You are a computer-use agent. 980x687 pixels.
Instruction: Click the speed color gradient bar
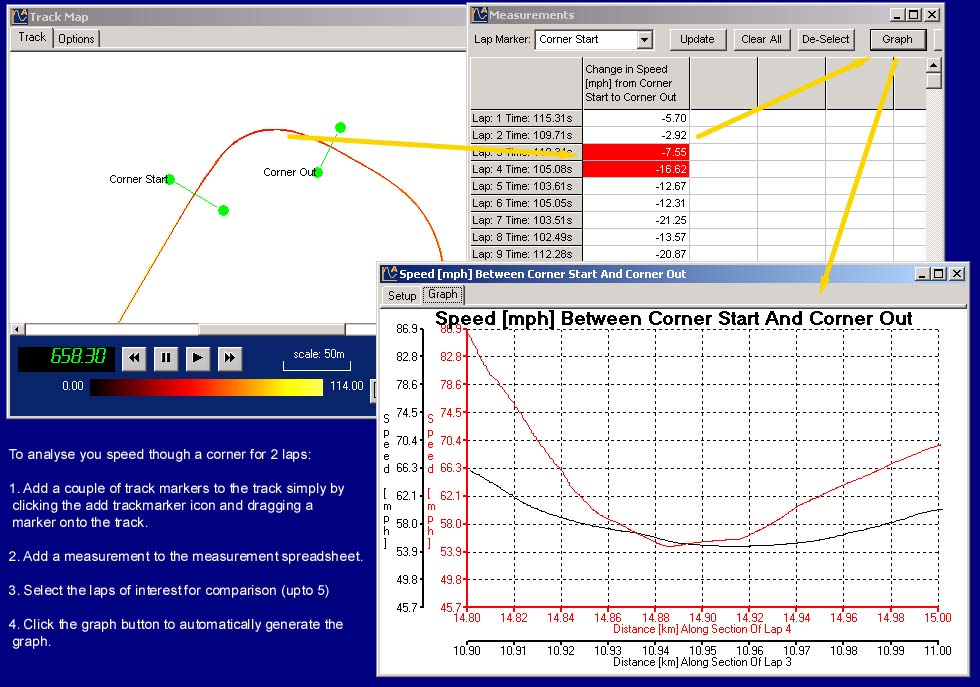[206, 387]
